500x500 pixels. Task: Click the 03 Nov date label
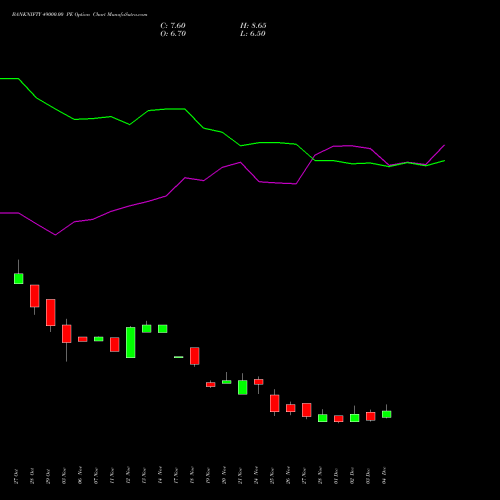tap(64, 476)
